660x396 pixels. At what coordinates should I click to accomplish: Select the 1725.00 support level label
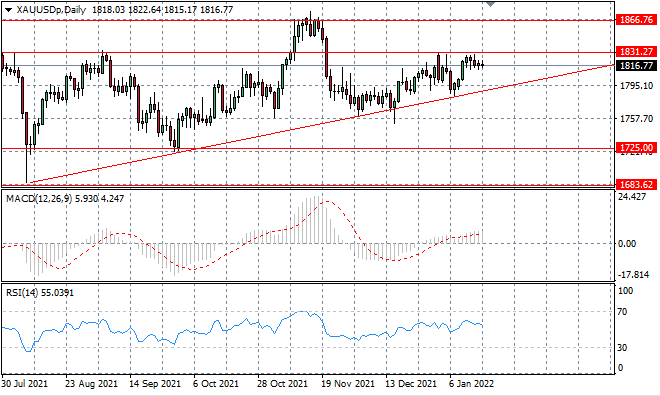636,148
